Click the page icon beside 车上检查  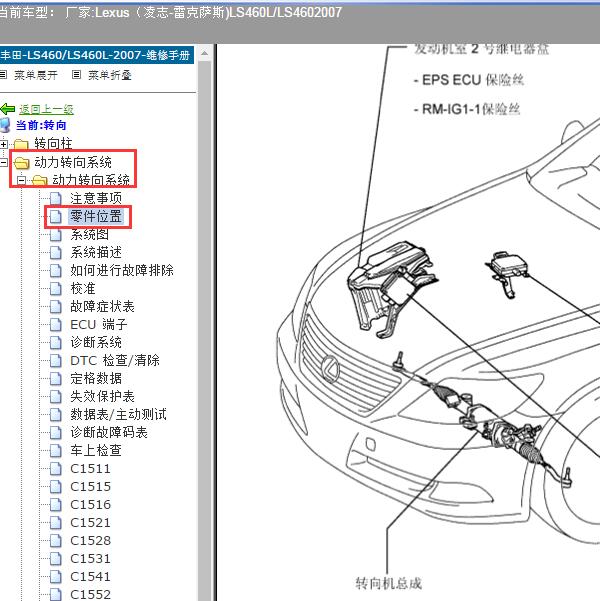[56, 451]
